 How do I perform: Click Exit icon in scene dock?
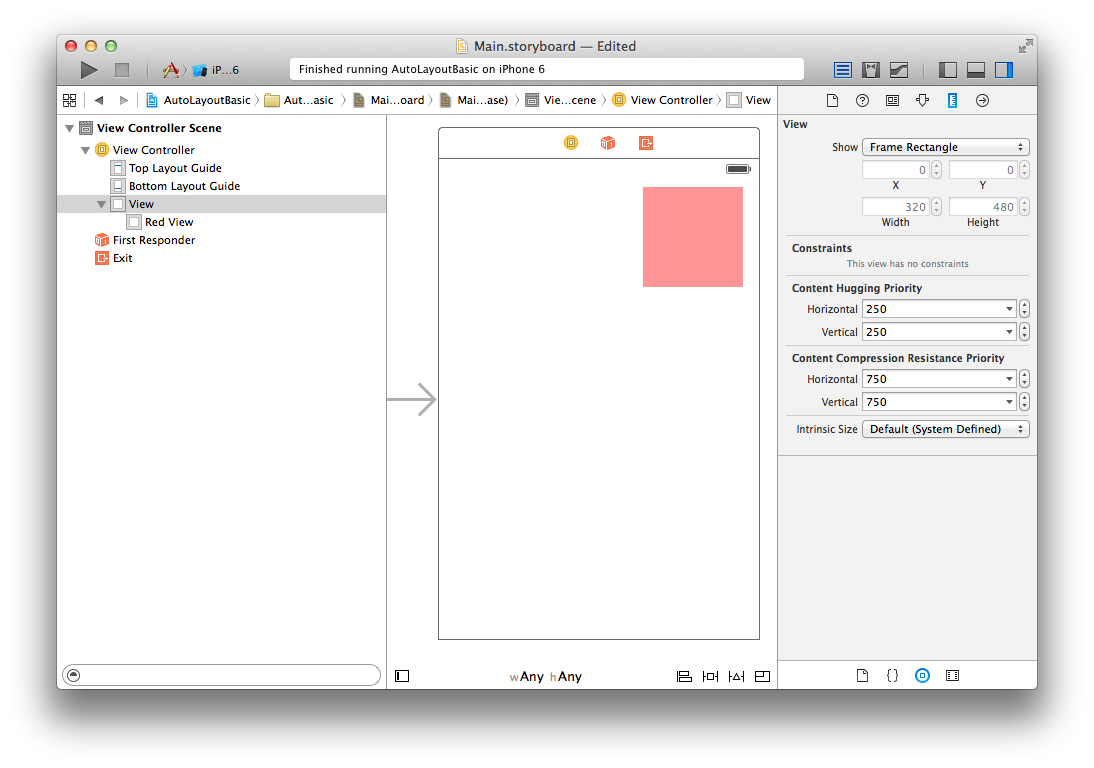click(x=646, y=143)
